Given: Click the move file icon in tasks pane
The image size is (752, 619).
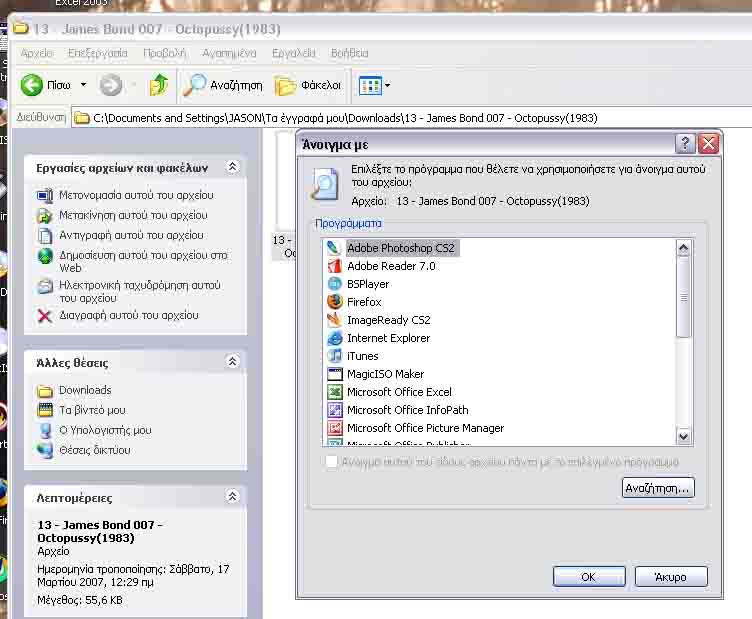Looking at the screenshot, I should (x=45, y=216).
